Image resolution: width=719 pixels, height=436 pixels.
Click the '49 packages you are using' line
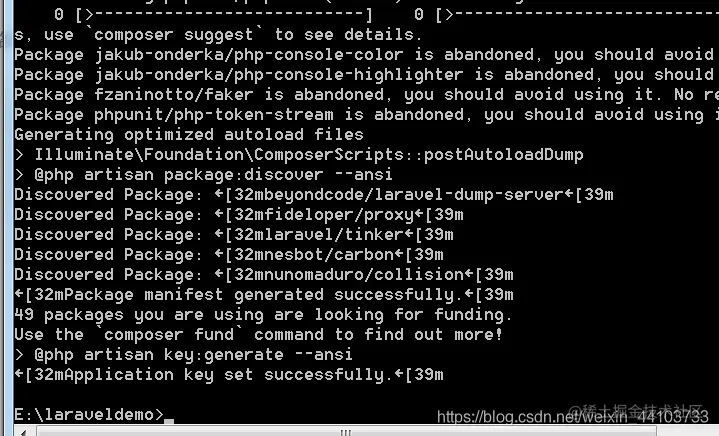point(263,315)
